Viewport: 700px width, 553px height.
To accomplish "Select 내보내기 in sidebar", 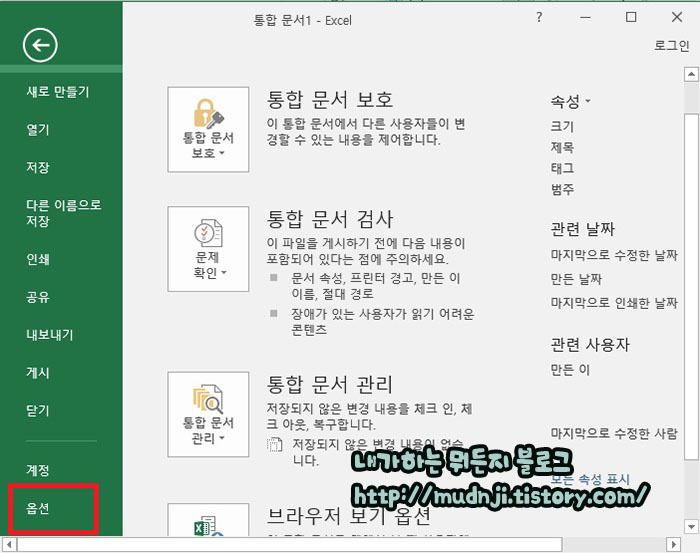I will pos(50,335).
